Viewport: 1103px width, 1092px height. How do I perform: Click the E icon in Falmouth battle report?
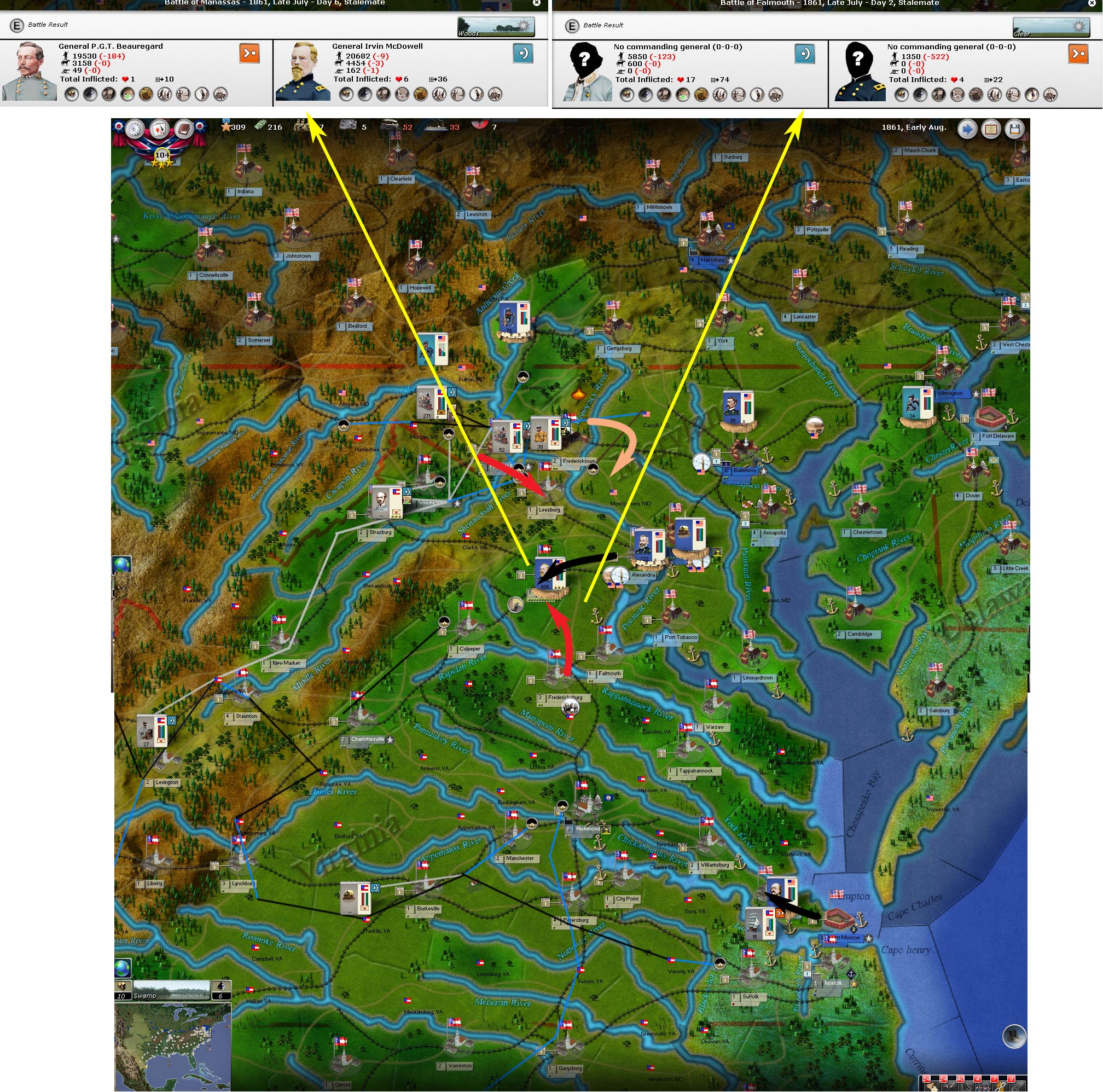(x=572, y=26)
